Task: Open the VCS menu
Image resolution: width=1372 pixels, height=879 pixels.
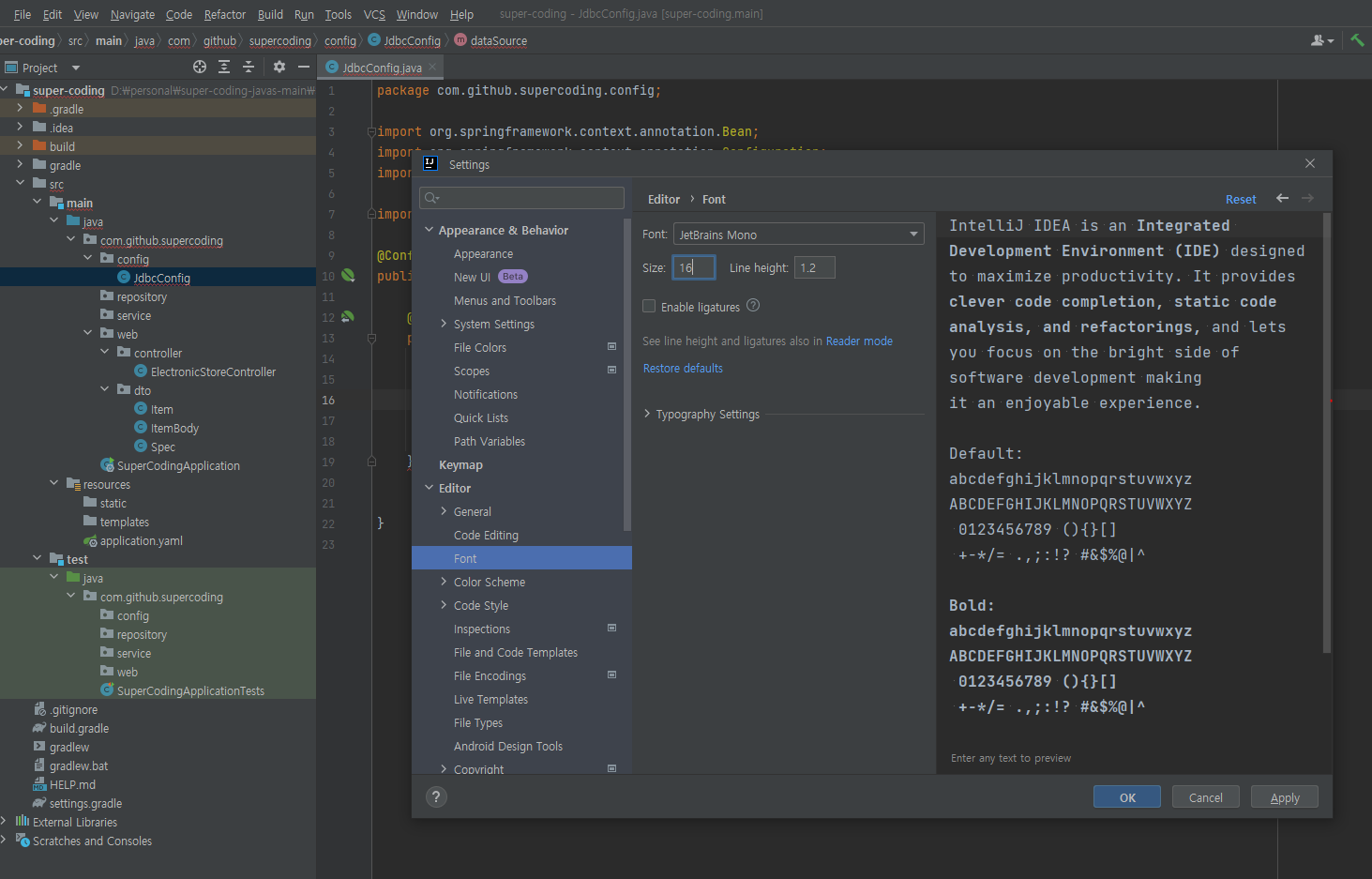Action: pyautogui.click(x=374, y=14)
